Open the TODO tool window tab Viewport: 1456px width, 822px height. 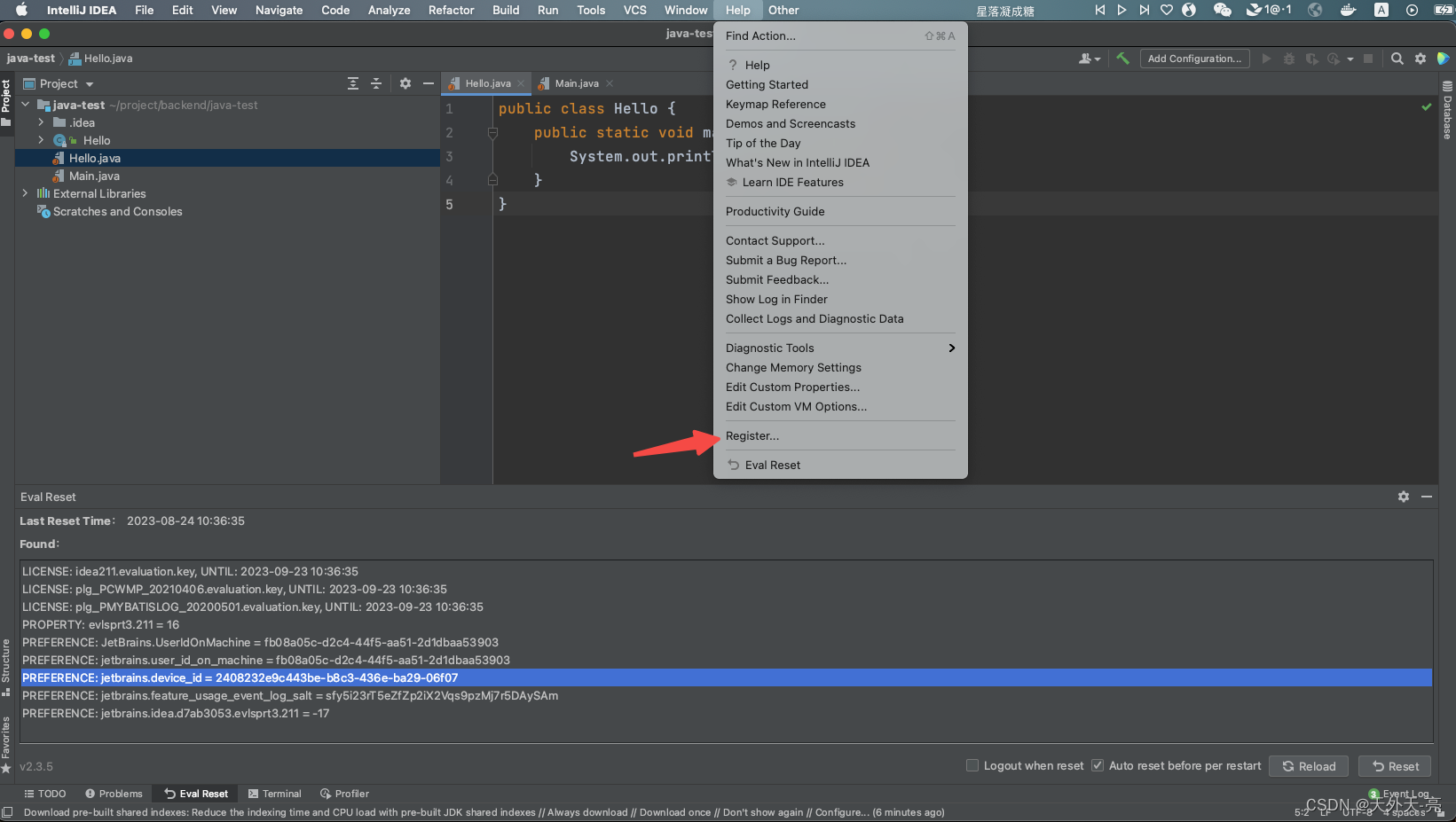coord(45,794)
